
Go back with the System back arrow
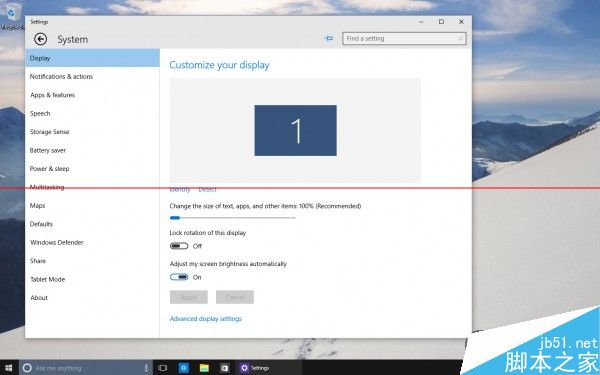point(40,39)
